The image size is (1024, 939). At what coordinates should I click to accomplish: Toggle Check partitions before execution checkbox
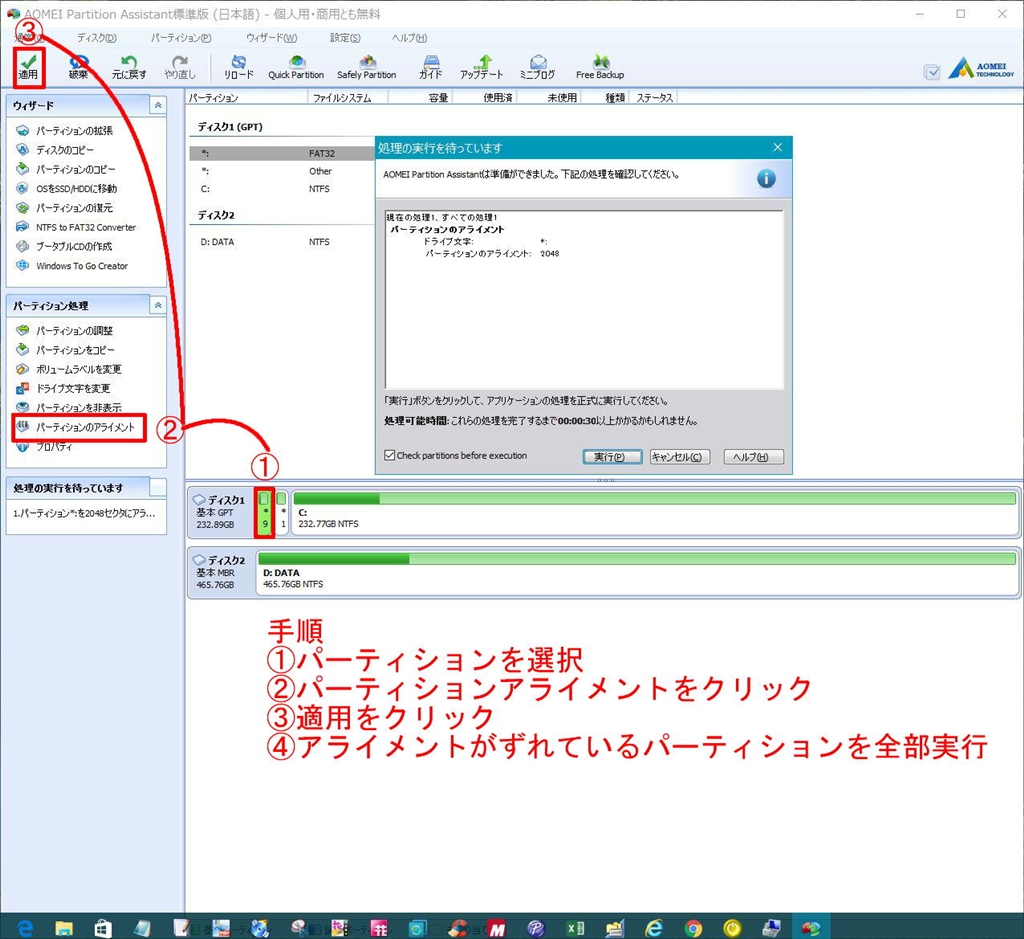(390, 455)
